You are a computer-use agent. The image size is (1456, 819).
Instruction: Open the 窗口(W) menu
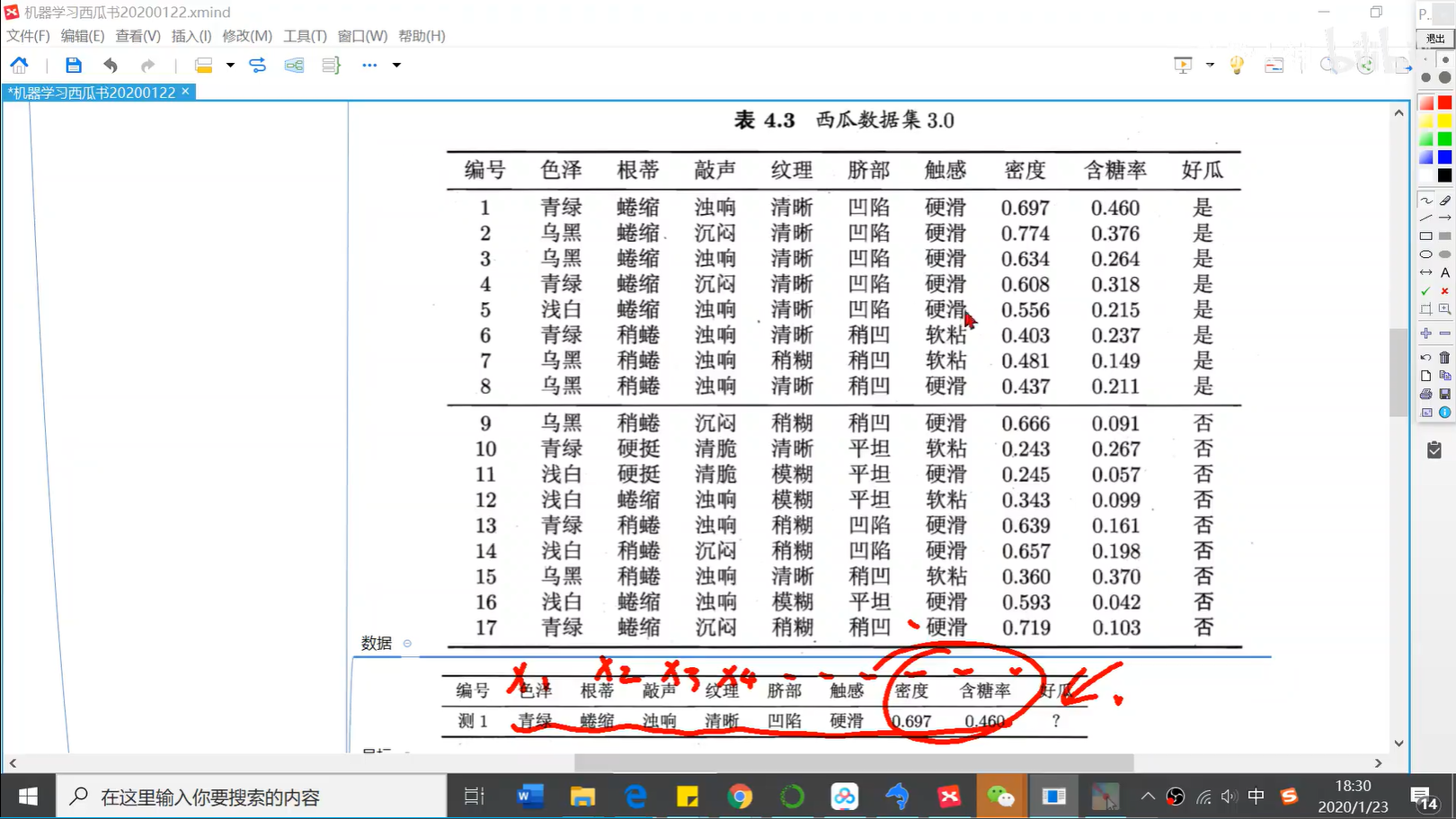362,36
